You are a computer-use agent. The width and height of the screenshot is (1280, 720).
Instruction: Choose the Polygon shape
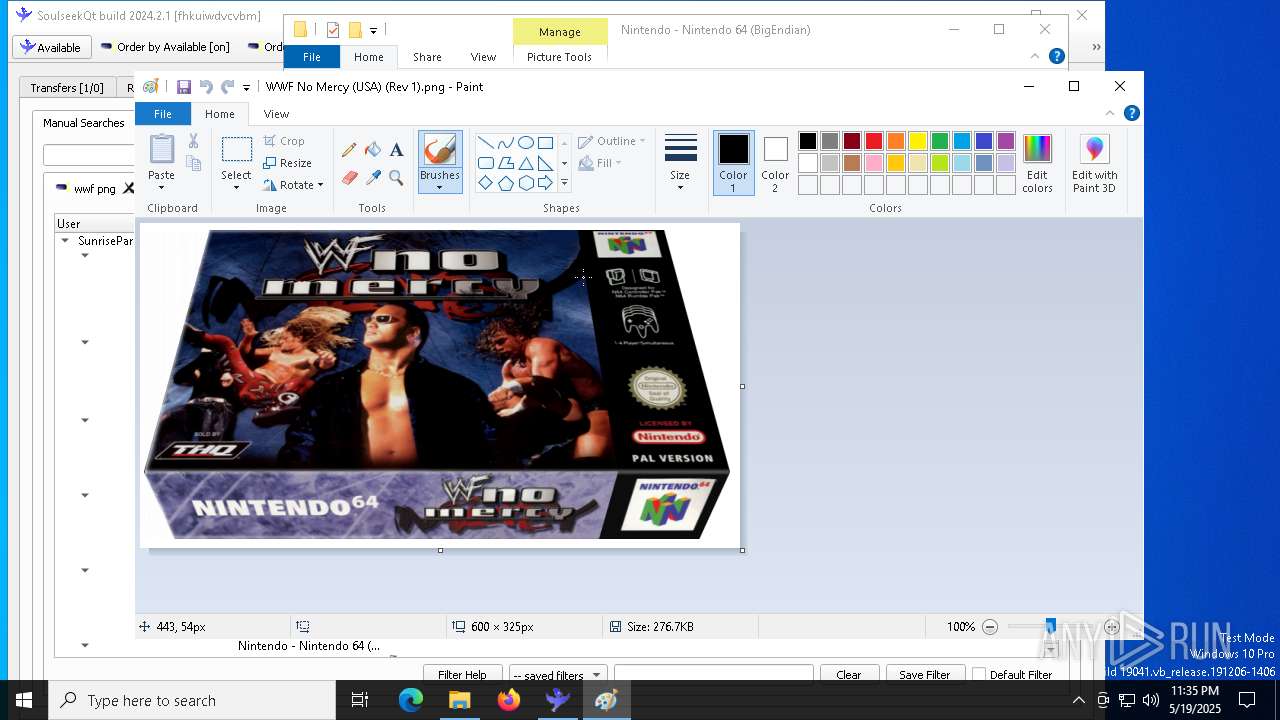pyautogui.click(x=505, y=163)
